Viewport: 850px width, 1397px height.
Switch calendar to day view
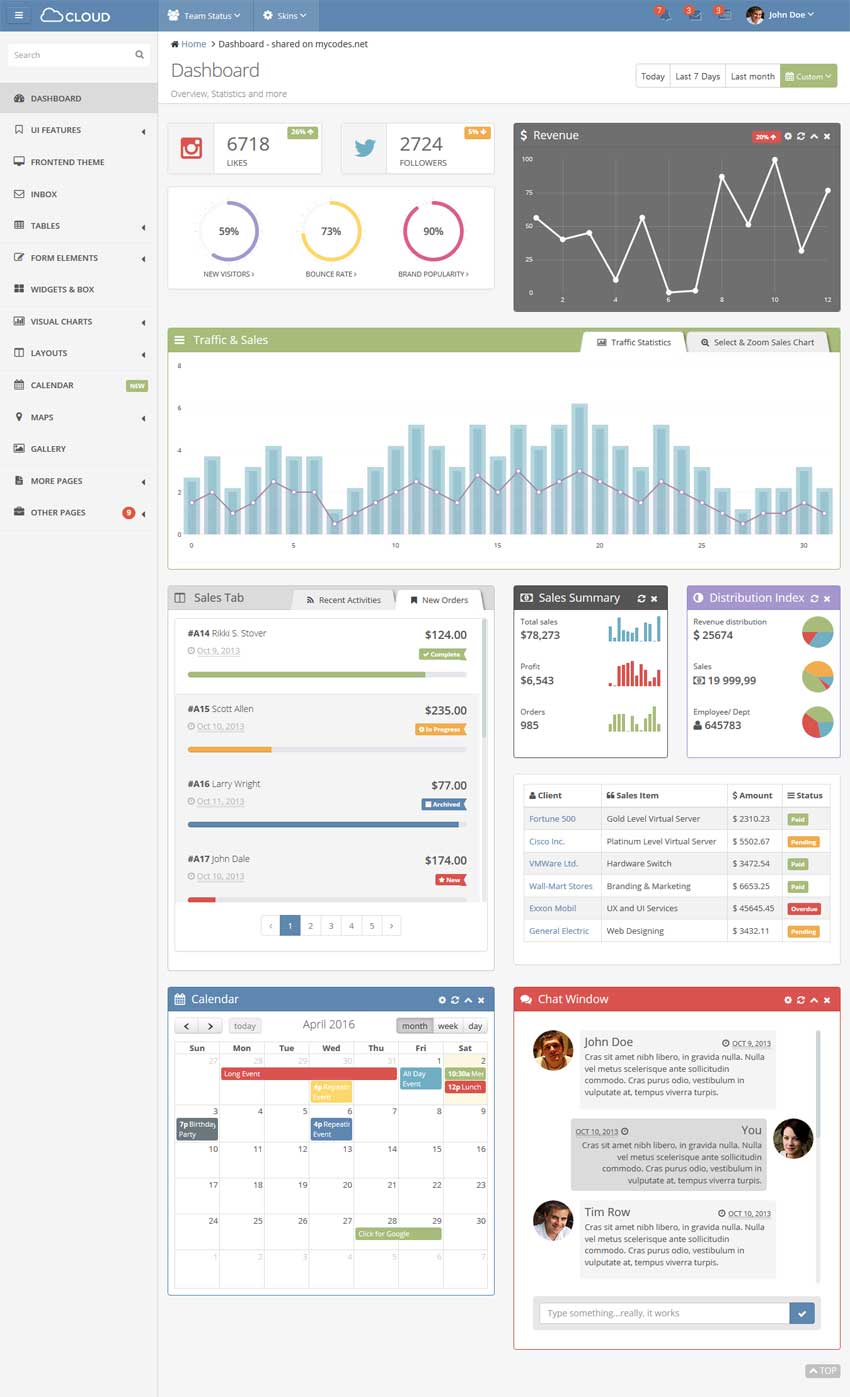click(475, 1026)
